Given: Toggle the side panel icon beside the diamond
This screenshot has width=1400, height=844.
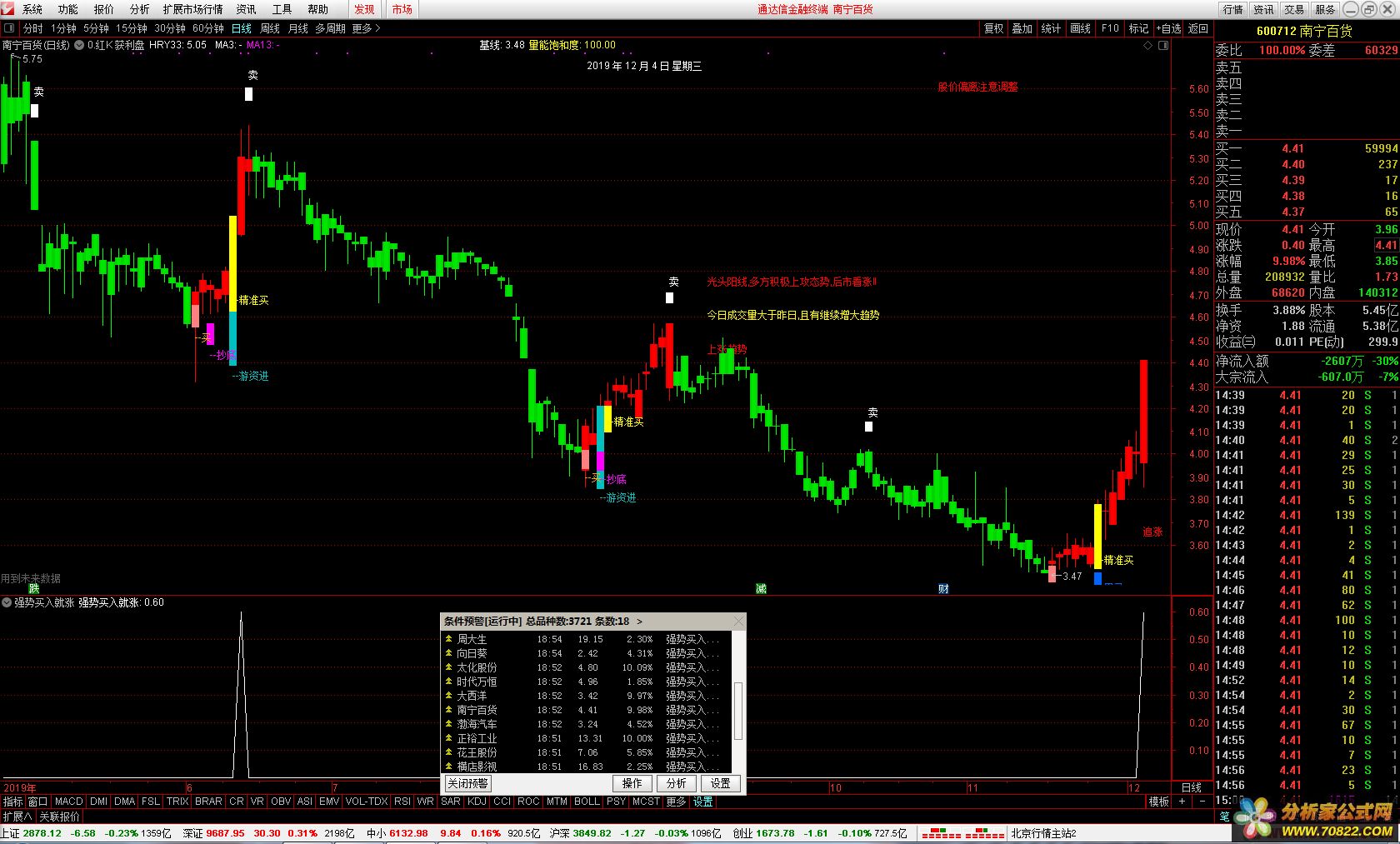Looking at the screenshot, I should [1163, 45].
